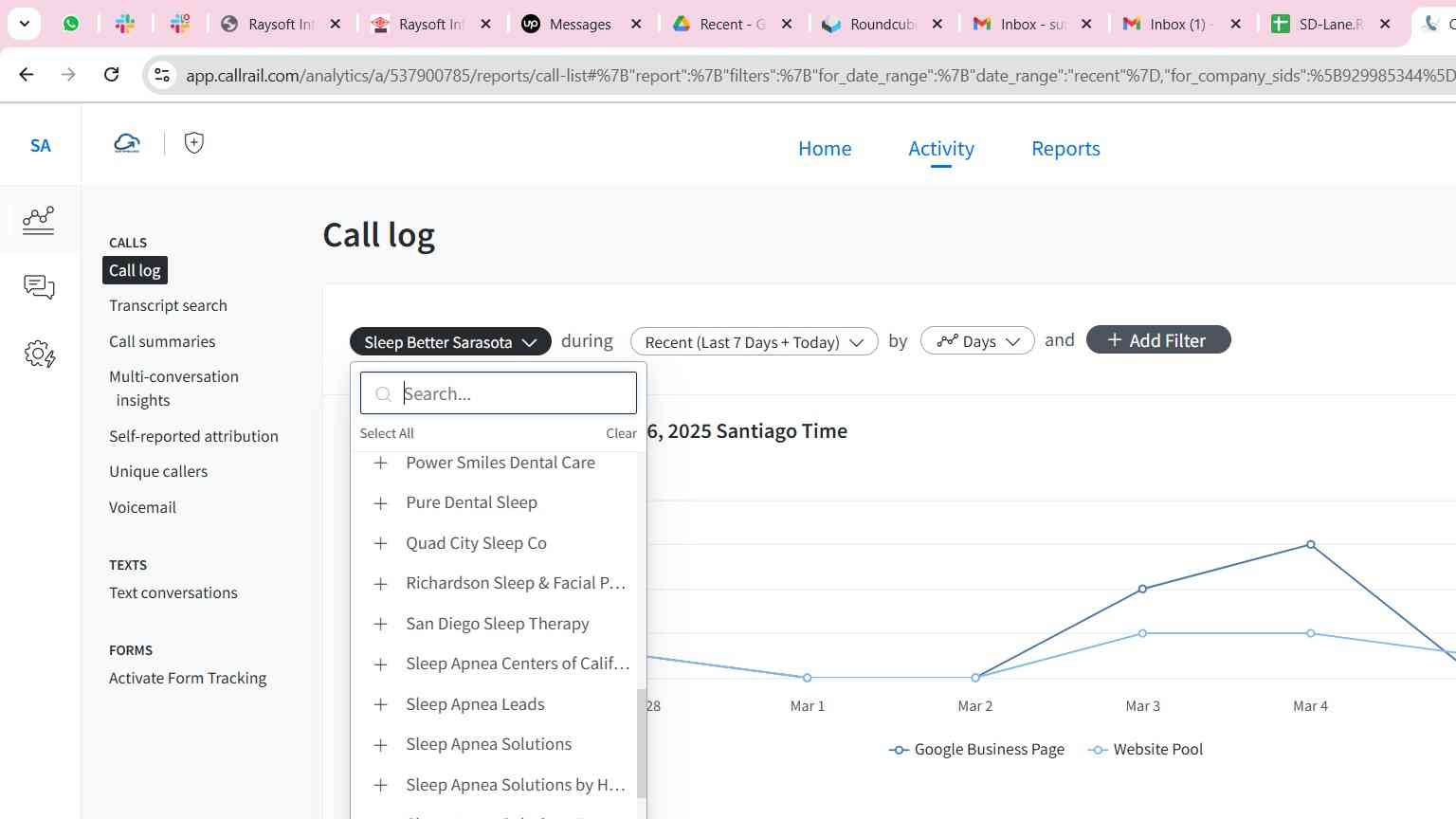The image size is (1456, 819).
Task: Open Unique callers in sidebar
Action: pyautogui.click(x=158, y=471)
